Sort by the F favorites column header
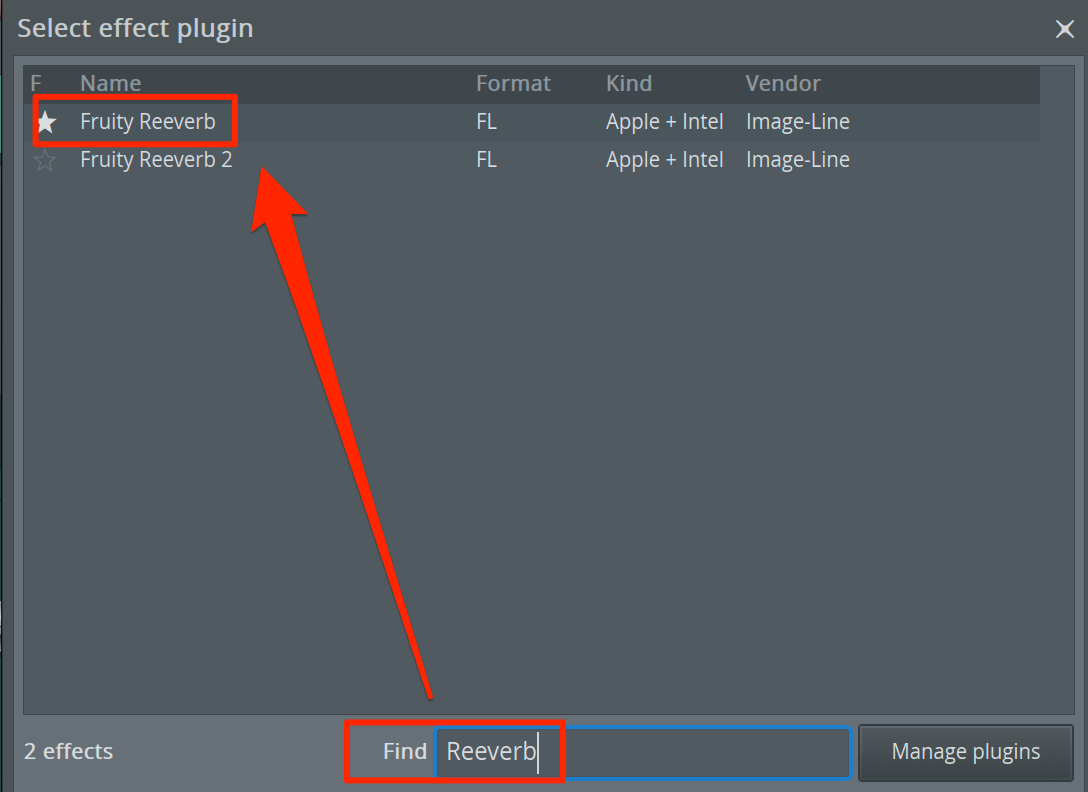1088x792 pixels. [x=36, y=83]
